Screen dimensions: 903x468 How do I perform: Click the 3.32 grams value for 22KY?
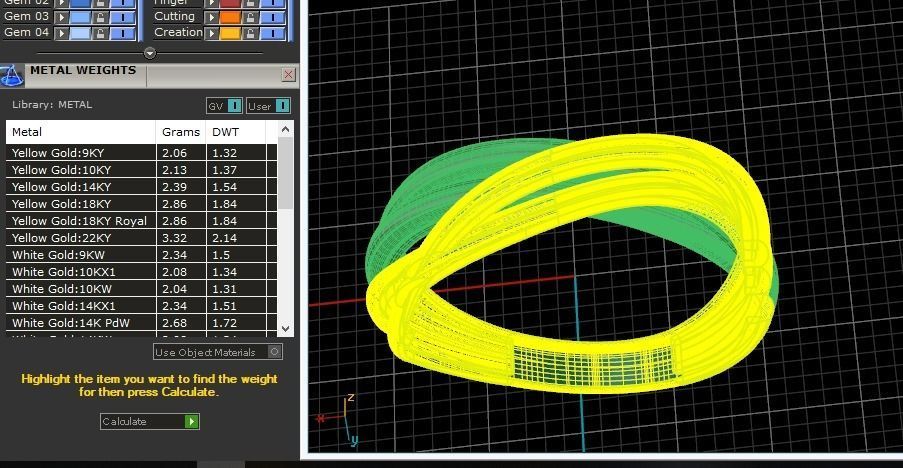(174, 238)
